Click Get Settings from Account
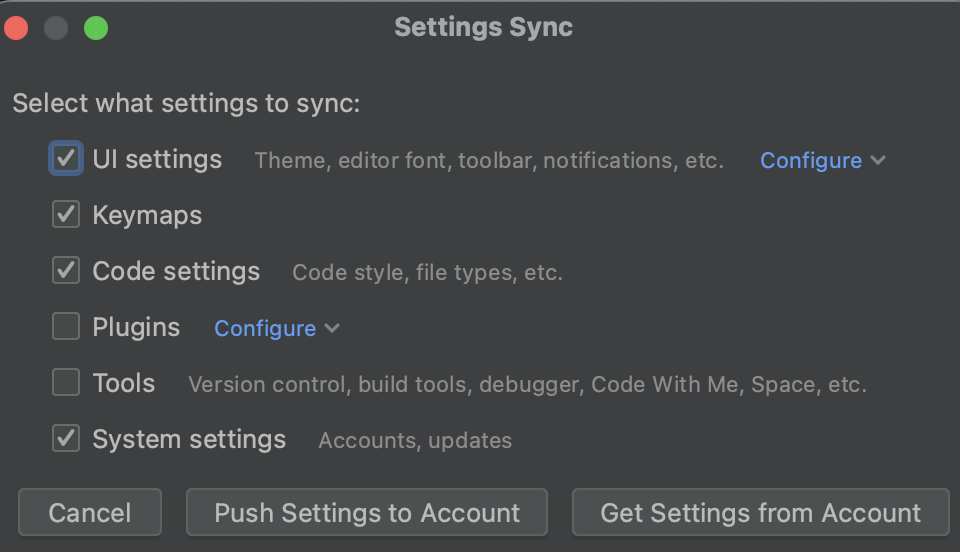The width and height of the screenshot is (960, 552). (760, 513)
